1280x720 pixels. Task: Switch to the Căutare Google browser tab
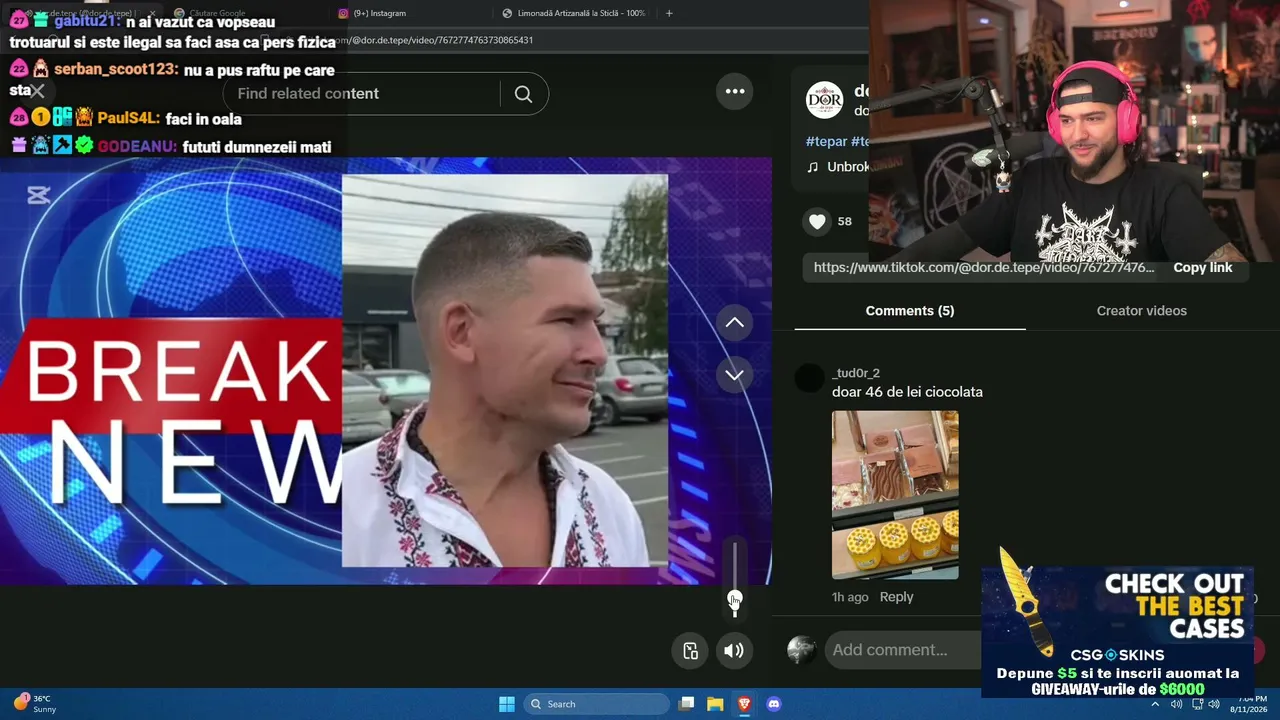tap(215, 13)
